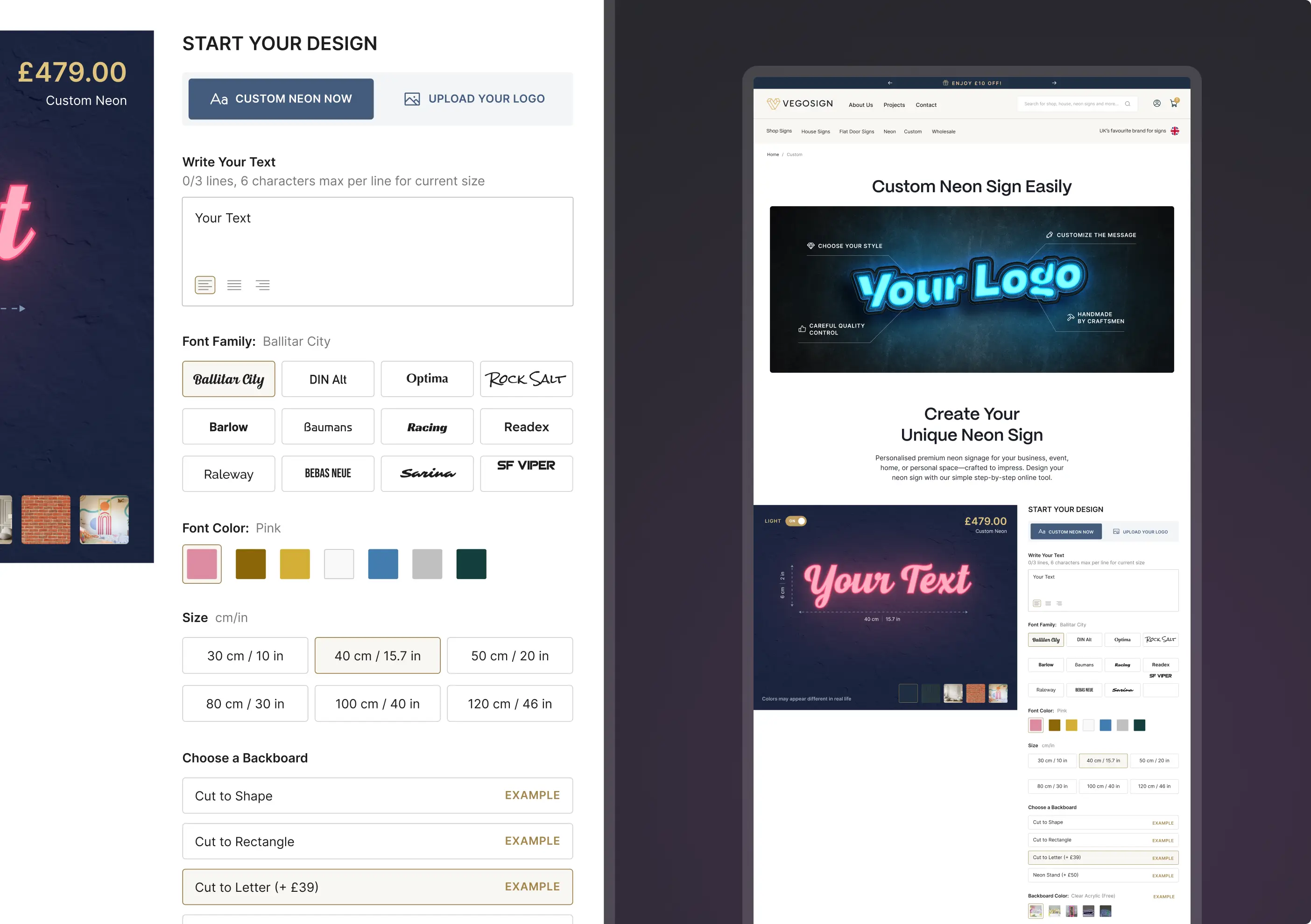Toggle the LIGHT on/off switch

click(x=796, y=520)
